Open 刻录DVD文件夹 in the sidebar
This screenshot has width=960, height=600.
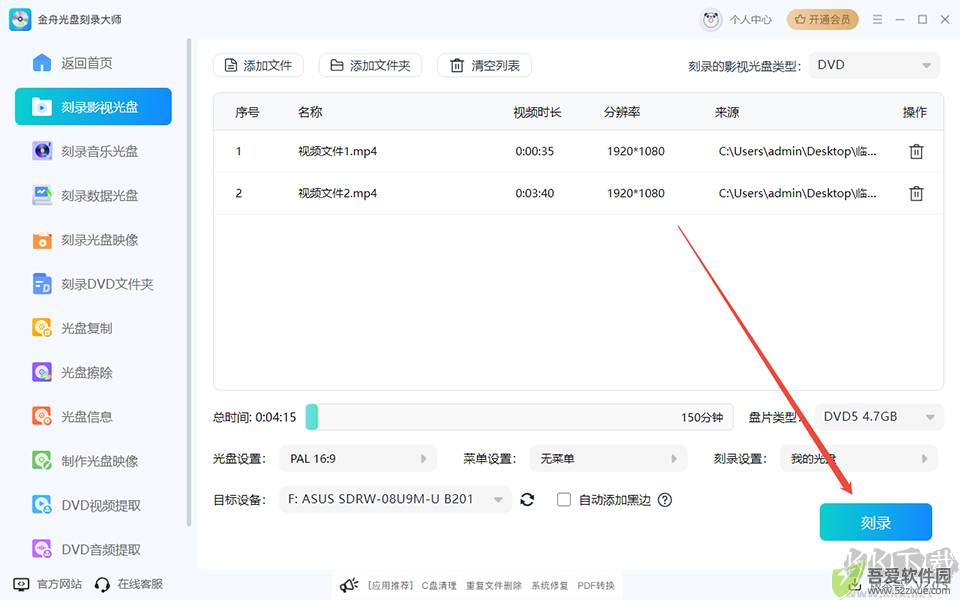tap(93, 283)
